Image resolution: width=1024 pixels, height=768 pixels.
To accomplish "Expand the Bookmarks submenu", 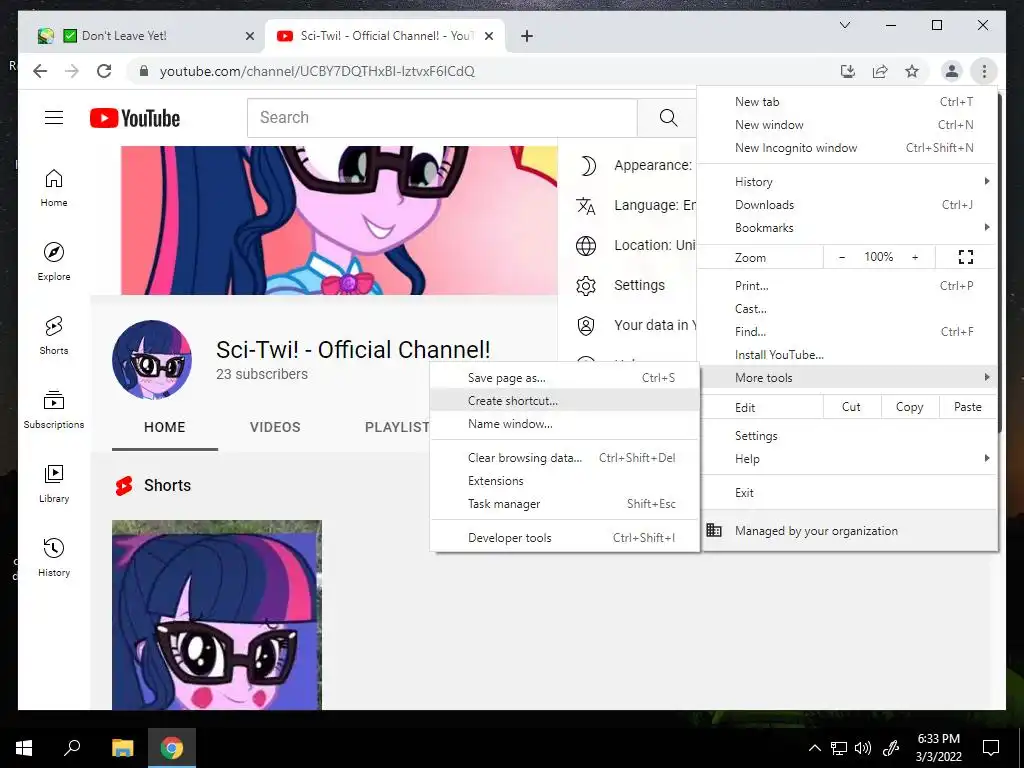I will point(847,228).
